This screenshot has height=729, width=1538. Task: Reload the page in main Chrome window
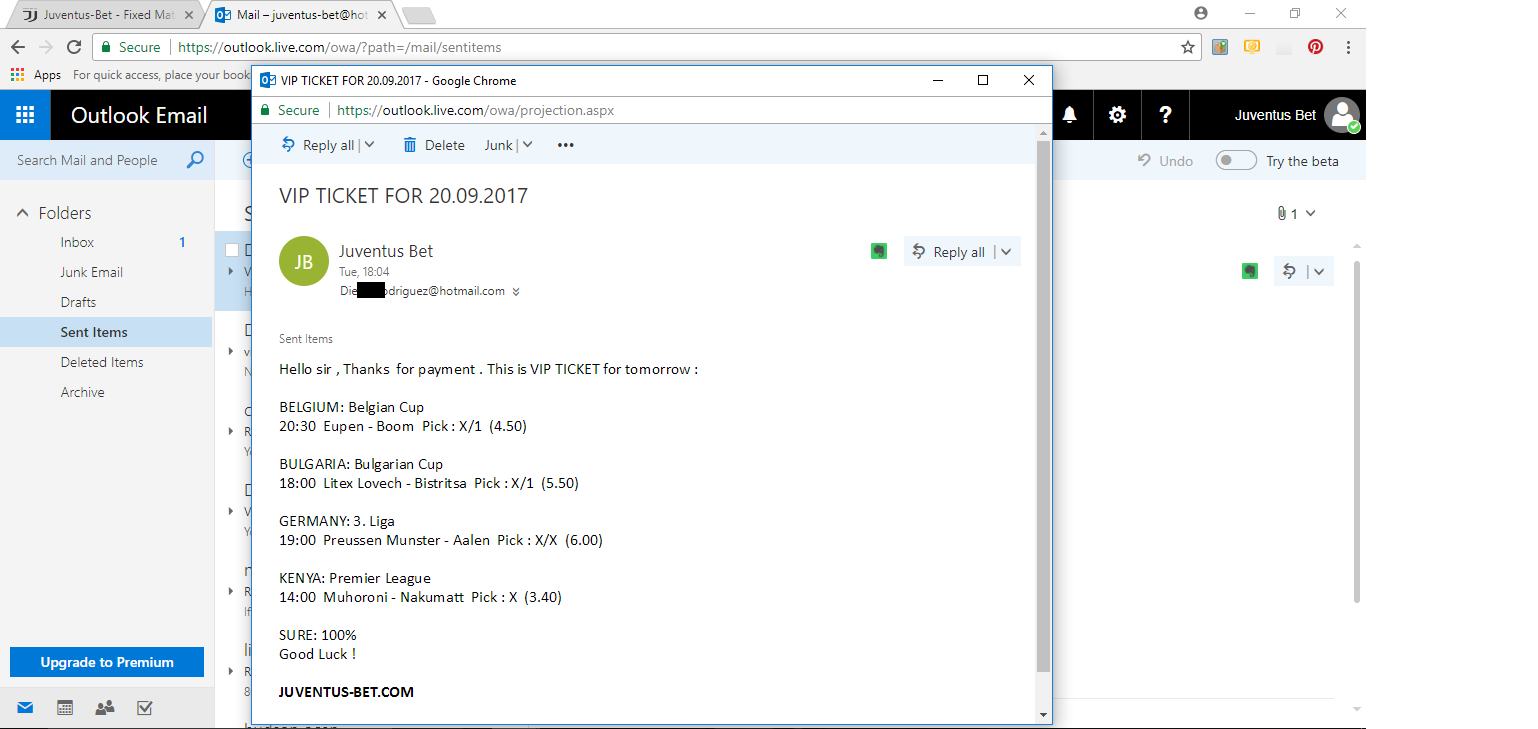click(x=74, y=47)
